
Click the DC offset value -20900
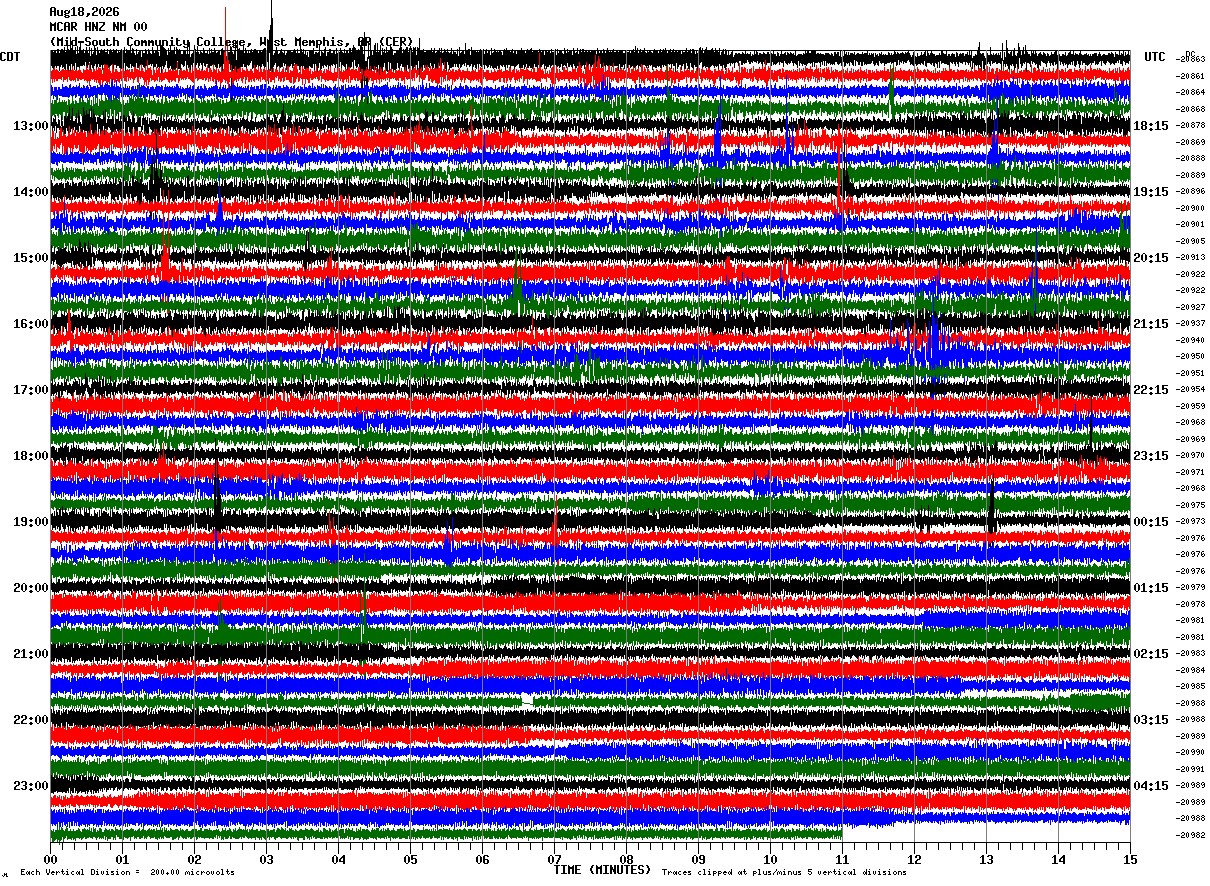[1190, 208]
